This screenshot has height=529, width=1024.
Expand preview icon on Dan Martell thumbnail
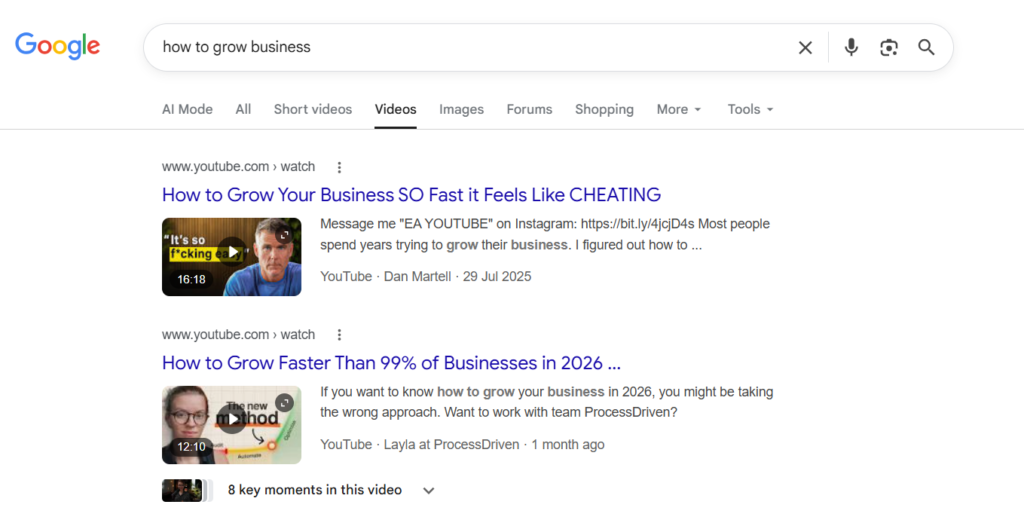coord(284,235)
